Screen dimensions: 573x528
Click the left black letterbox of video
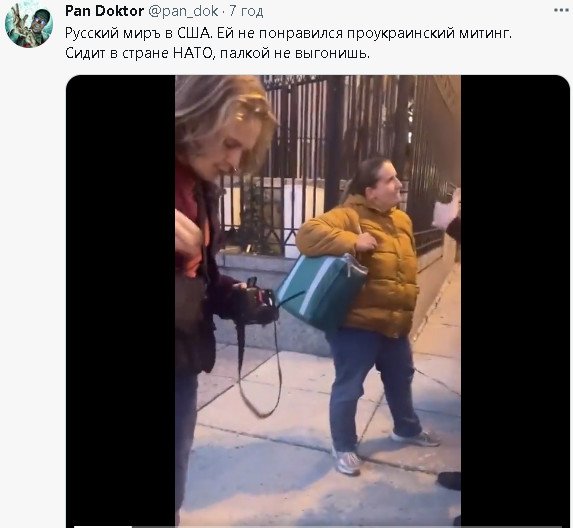(x=121, y=301)
